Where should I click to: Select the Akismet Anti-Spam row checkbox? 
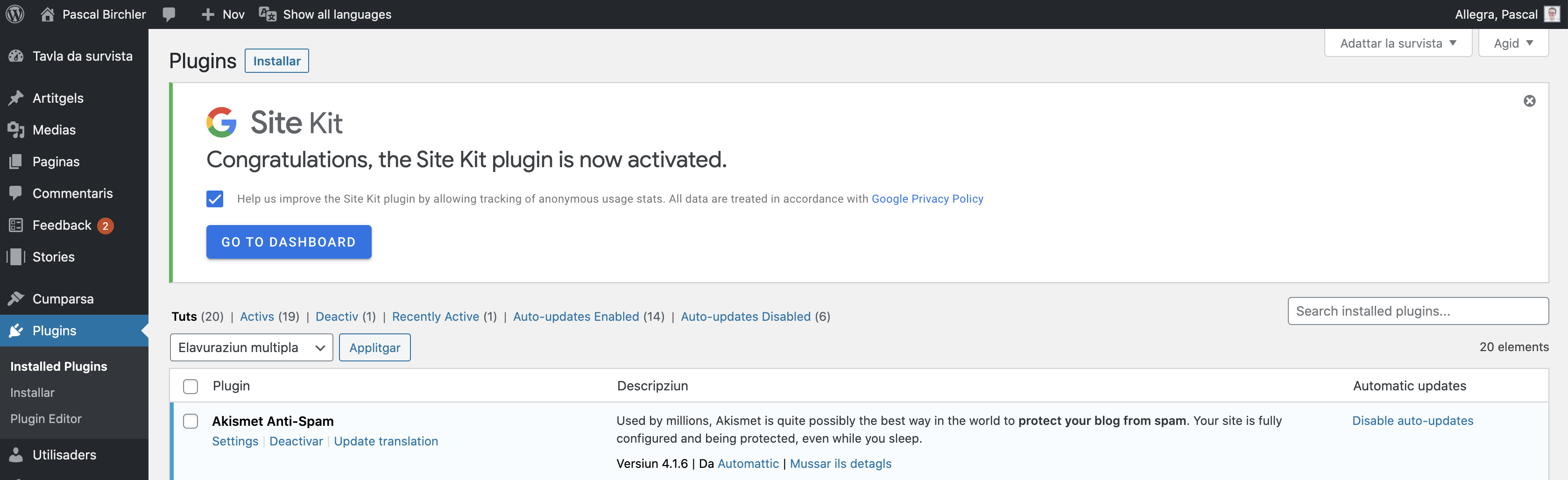pyautogui.click(x=191, y=422)
